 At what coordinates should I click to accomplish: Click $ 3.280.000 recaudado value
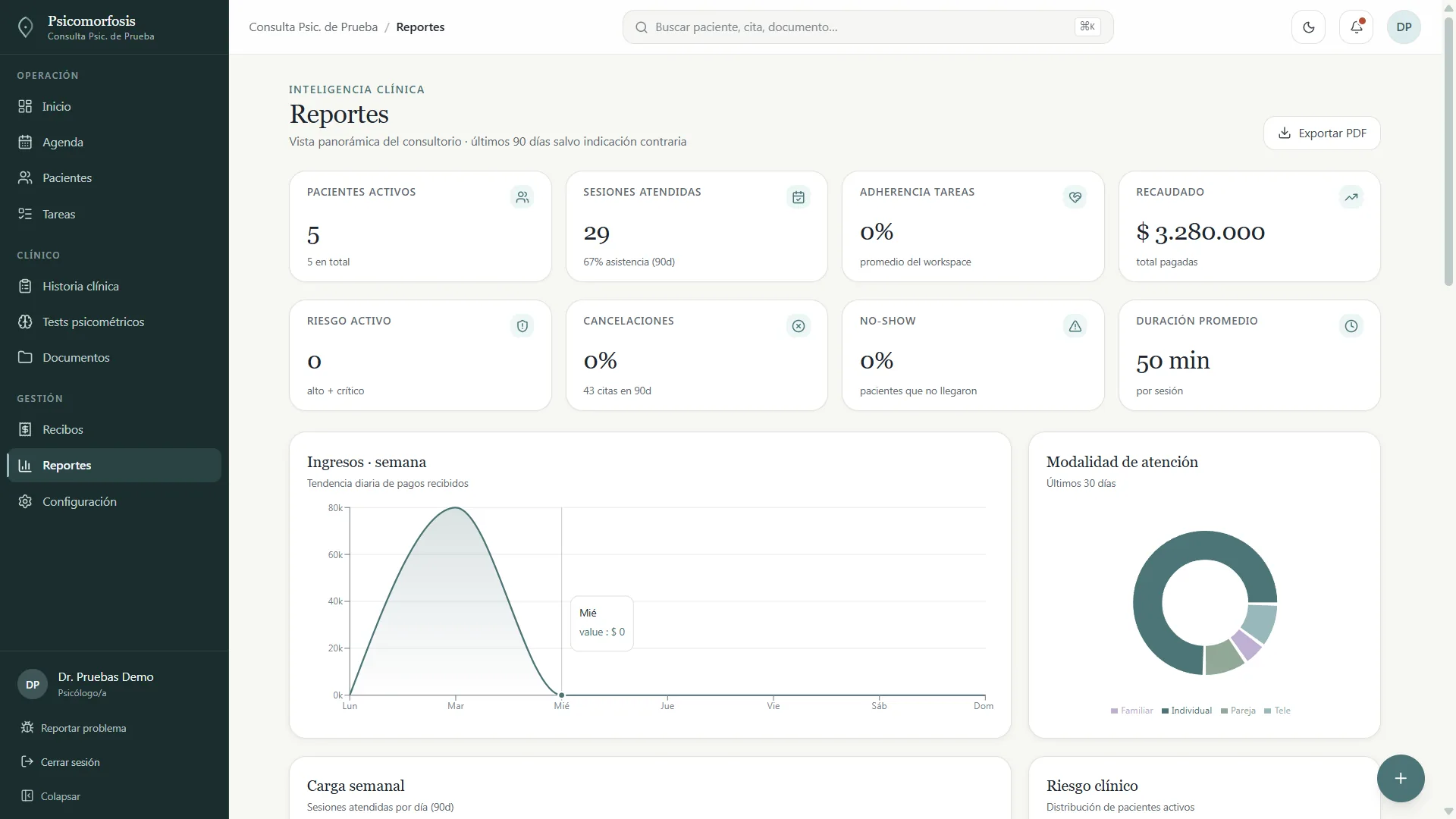1200,232
